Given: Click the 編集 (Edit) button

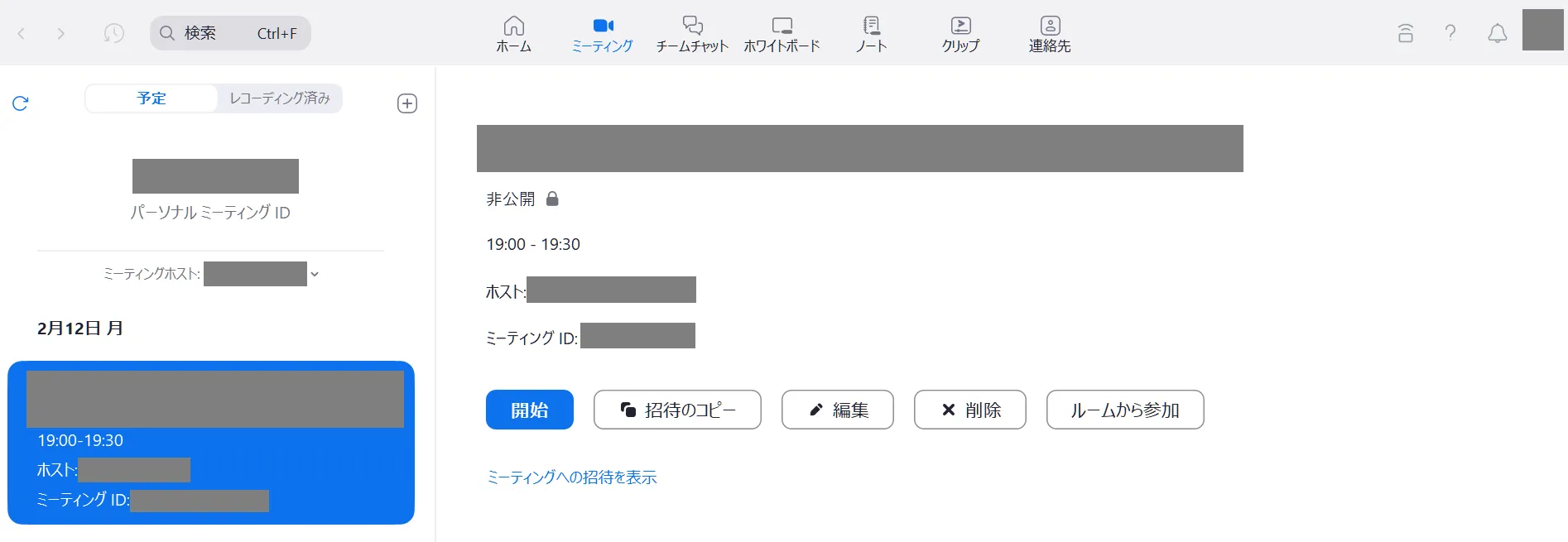Looking at the screenshot, I should click(x=837, y=410).
